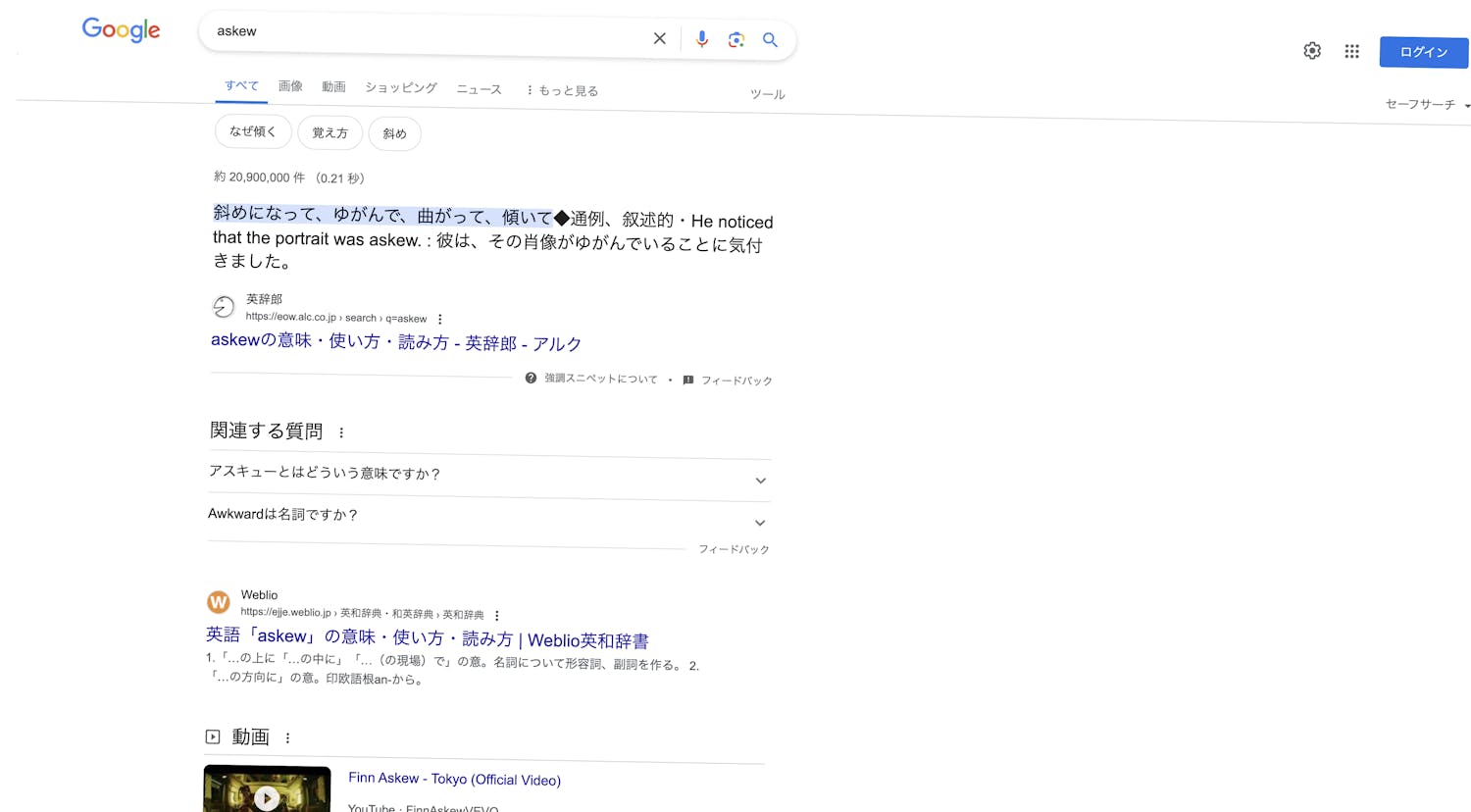Click the なぜ傾く suggestion chip
Viewport: 1471px width, 812px height.
click(x=253, y=131)
